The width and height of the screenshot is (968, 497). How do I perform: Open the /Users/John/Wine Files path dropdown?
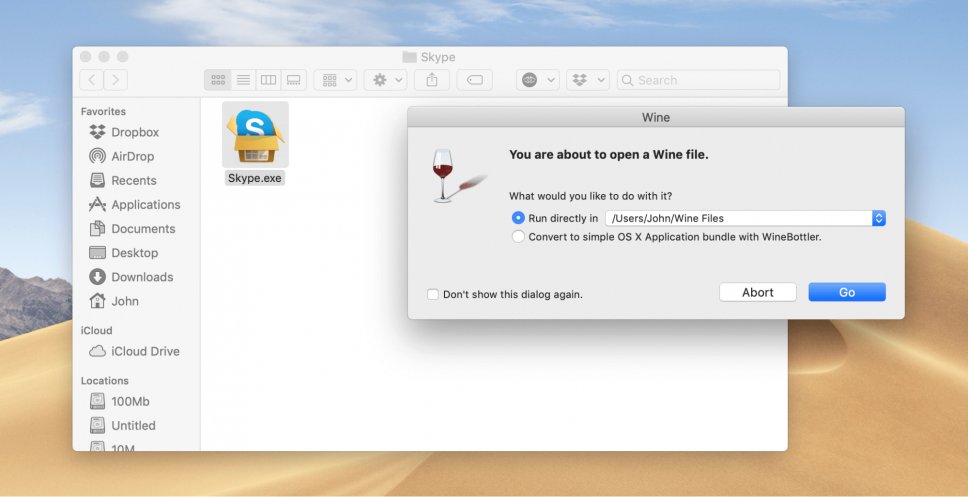745,218
